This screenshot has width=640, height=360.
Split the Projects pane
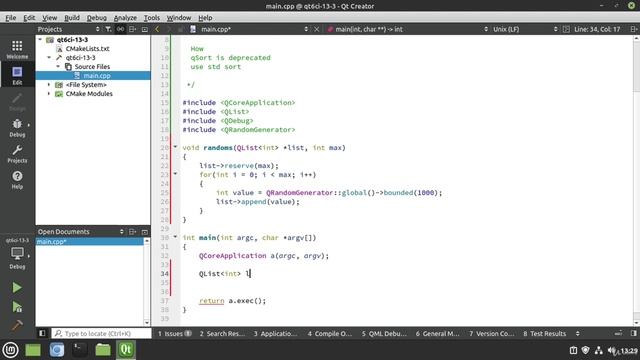(133, 29)
